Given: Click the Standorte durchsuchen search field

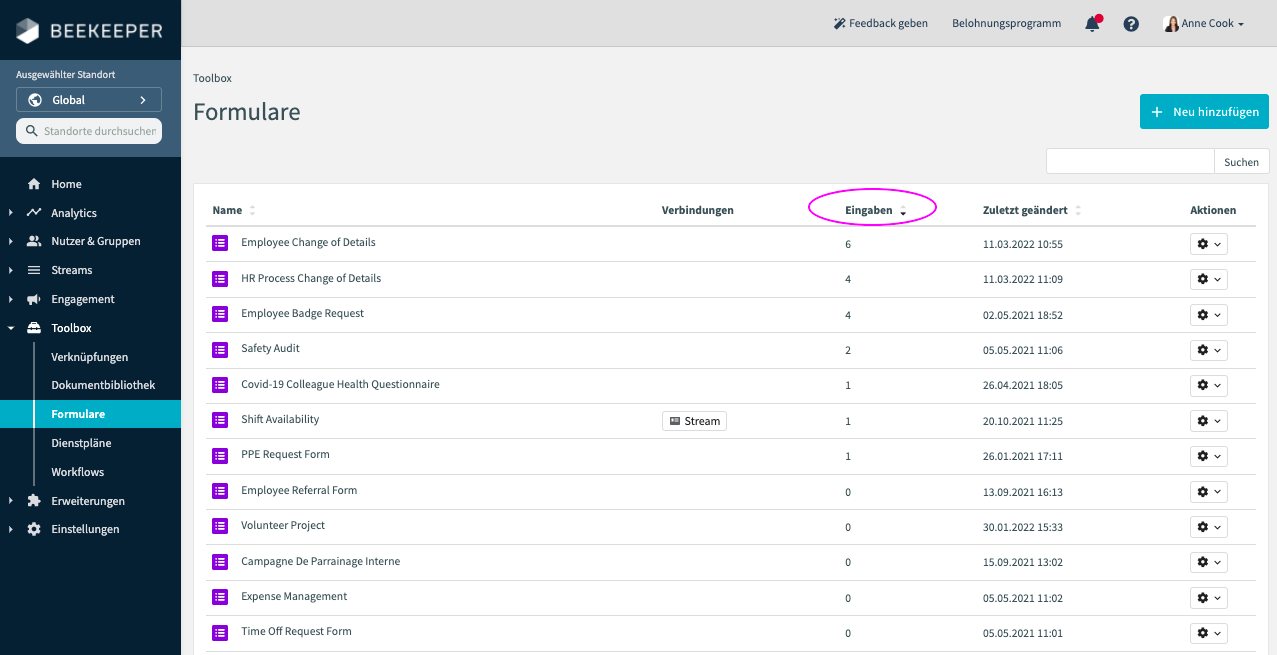Looking at the screenshot, I should click(89, 131).
